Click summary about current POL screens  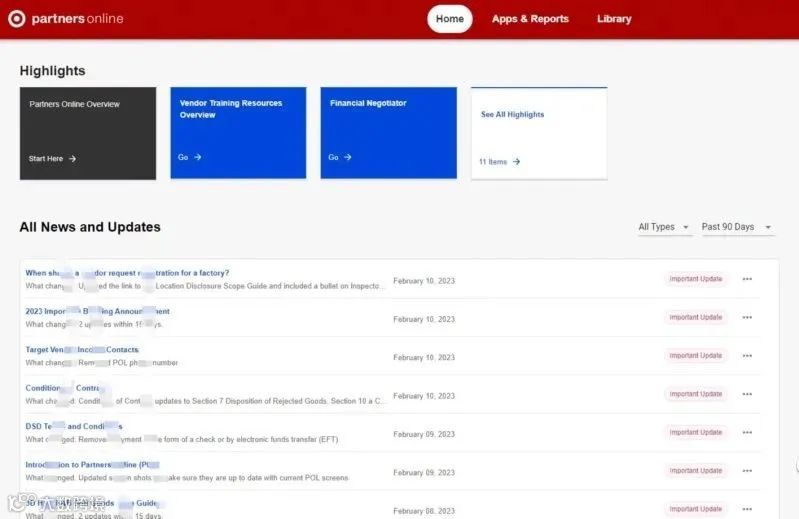[187, 478]
